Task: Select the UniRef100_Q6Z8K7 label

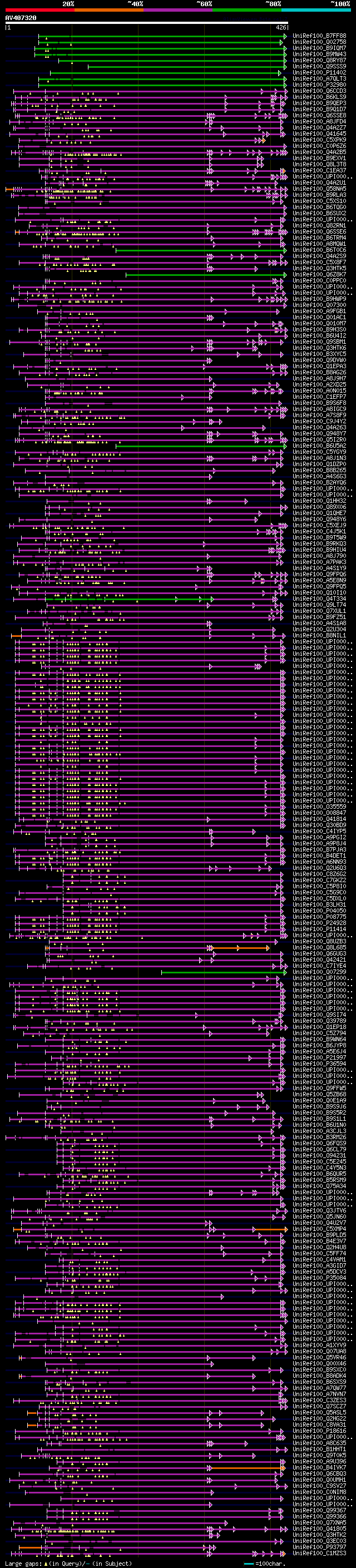Action: pyautogui.click(x=319, y=274)
